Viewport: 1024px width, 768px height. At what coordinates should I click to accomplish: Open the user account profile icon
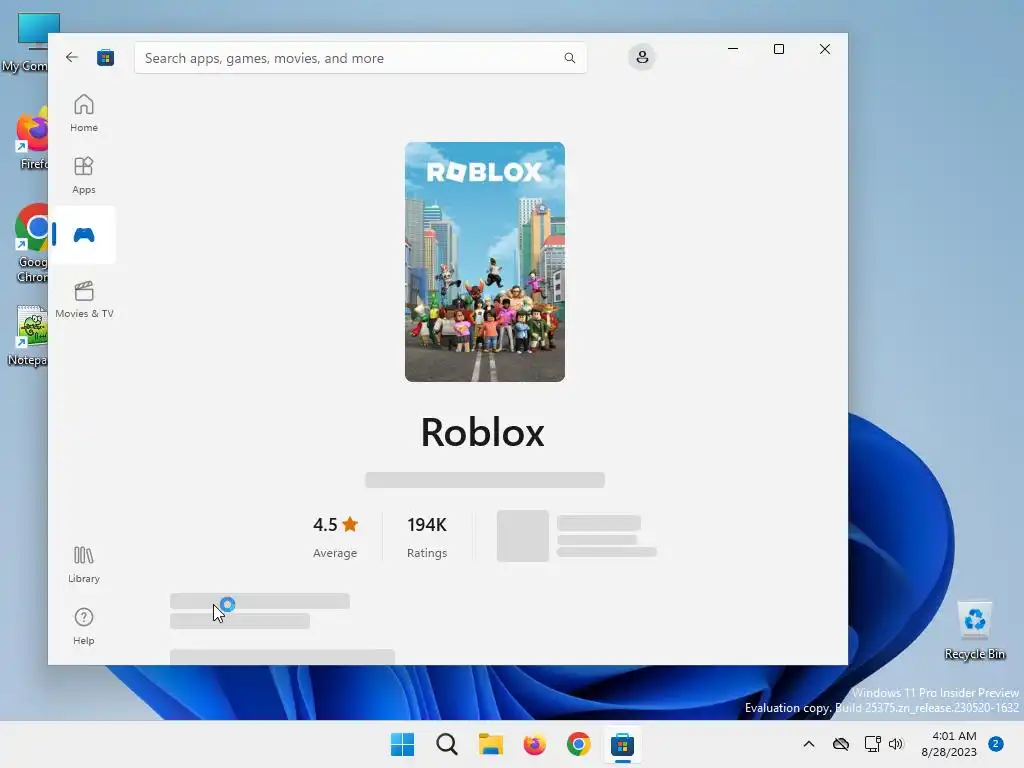click(x=642, y=57)
